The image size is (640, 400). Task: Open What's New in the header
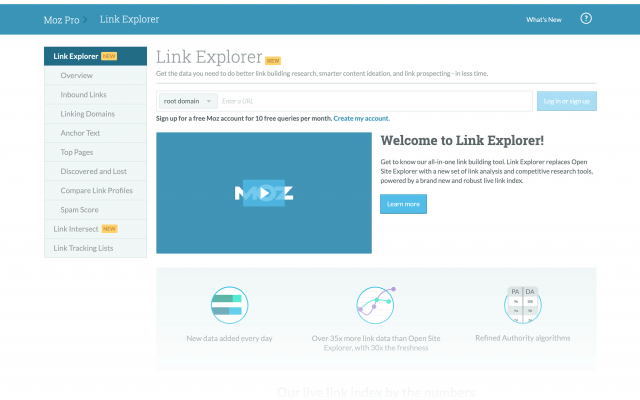(544, 20)
